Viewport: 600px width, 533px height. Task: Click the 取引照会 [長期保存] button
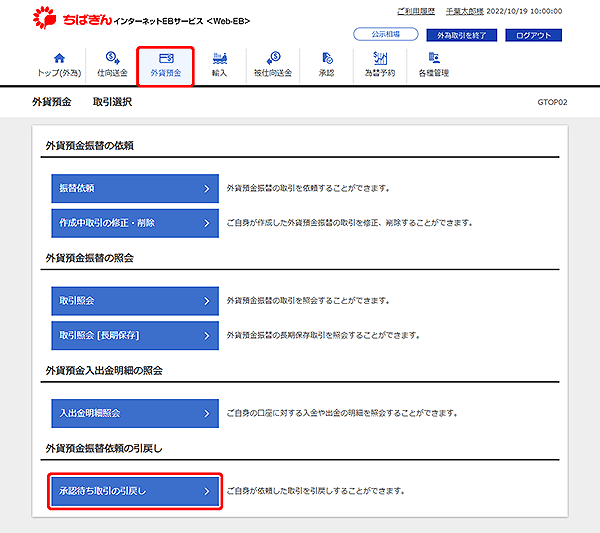click(135, 335)
